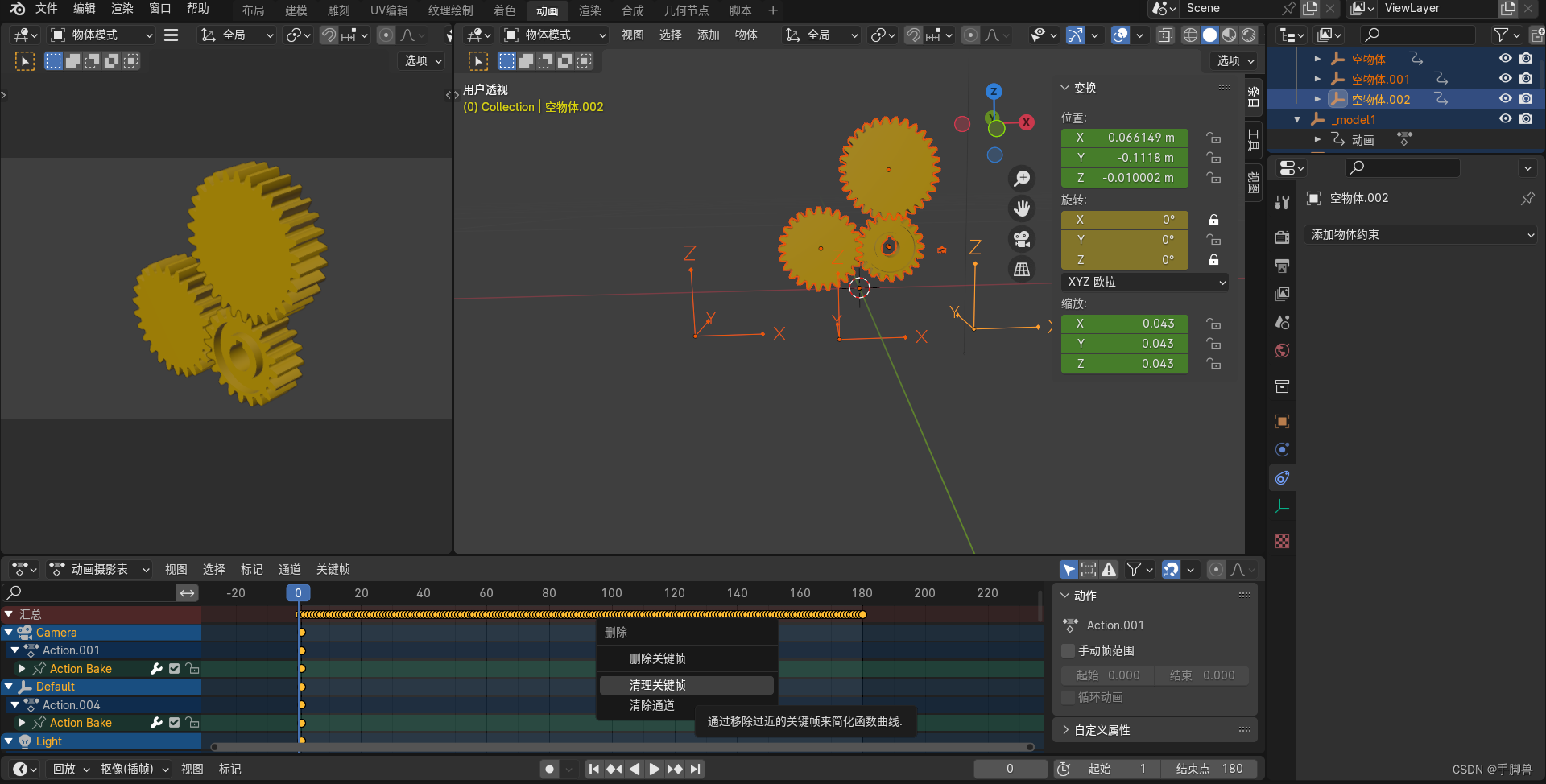This screenshot has height=784, width=1546.
Task: Toggle the Z rotation lock padlock
Action: pyautogui.click(x=1213, y=259)
